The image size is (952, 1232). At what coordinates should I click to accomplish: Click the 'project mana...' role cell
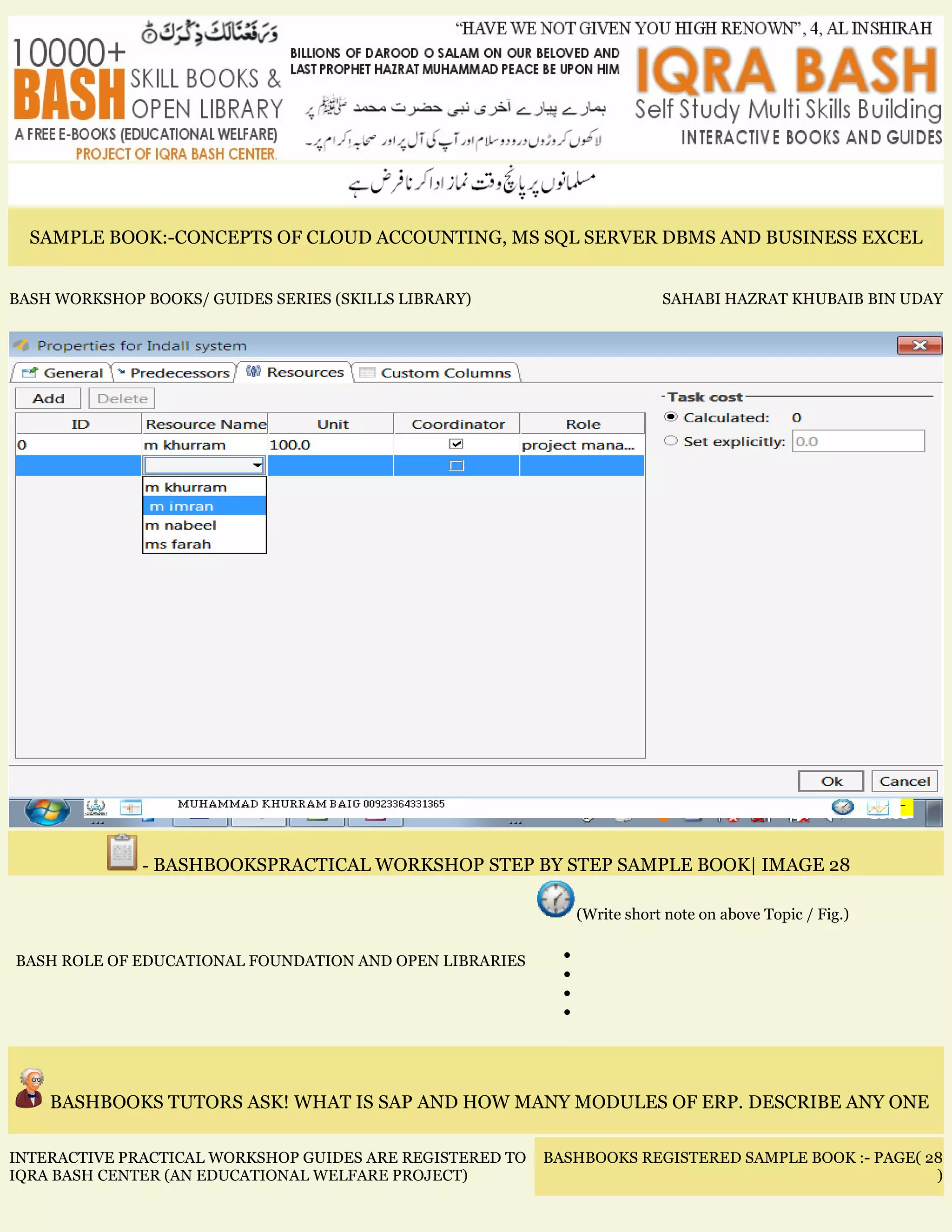coord(582,445)
